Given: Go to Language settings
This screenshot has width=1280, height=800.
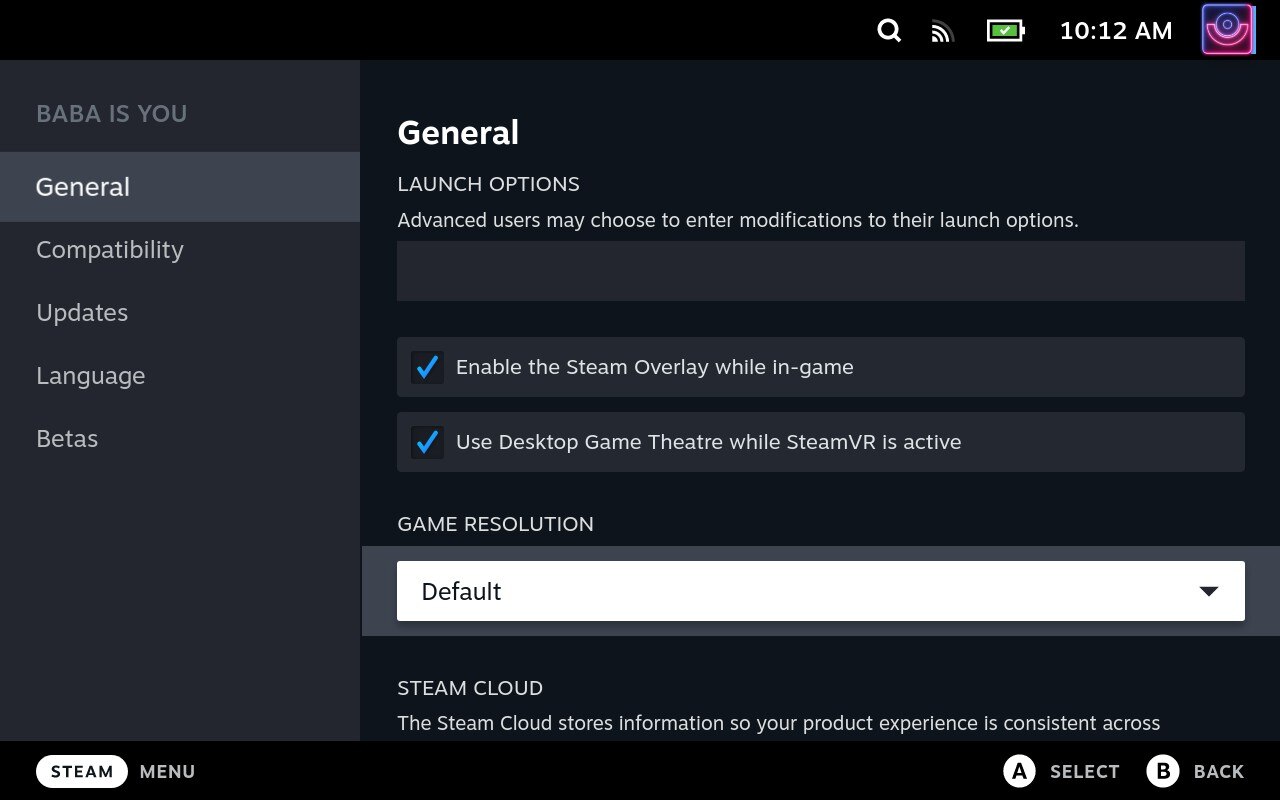Looking at the screenshot, I should pos(90,375).
